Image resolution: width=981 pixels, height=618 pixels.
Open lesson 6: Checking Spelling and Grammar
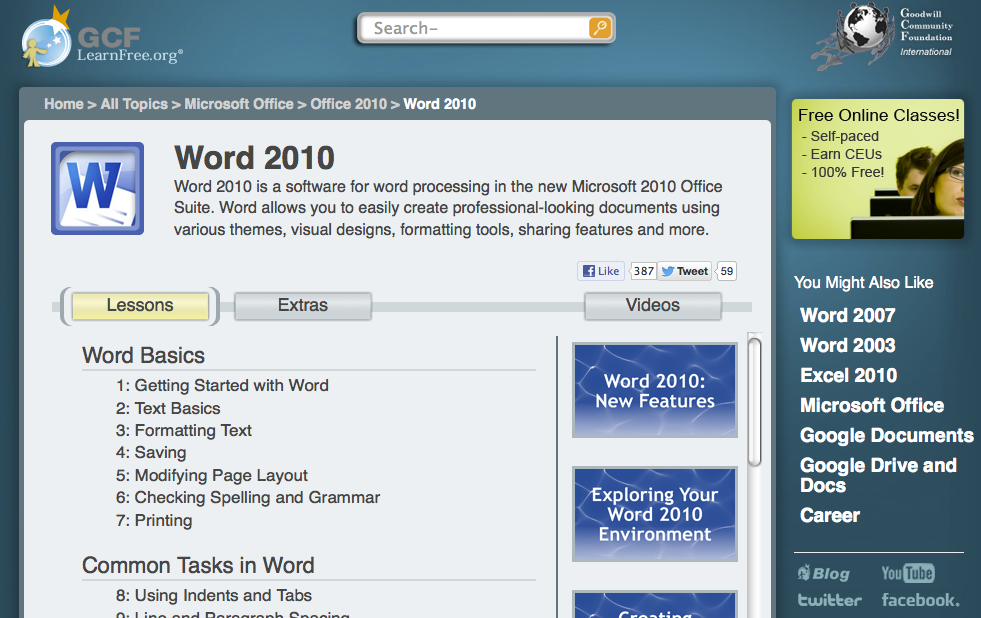(x=248, y=497)
